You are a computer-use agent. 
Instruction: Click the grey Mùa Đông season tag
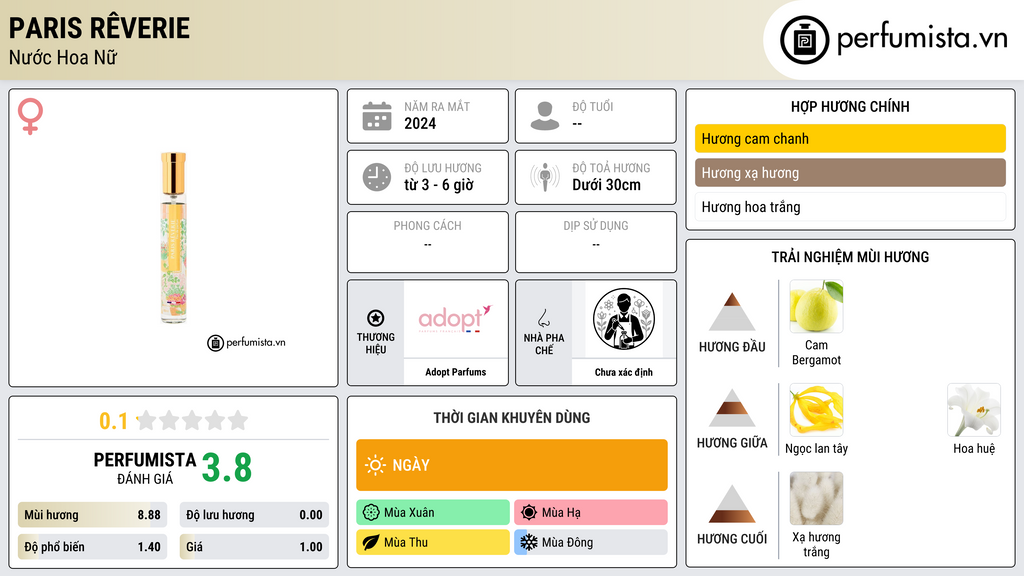tap(591, 542)
